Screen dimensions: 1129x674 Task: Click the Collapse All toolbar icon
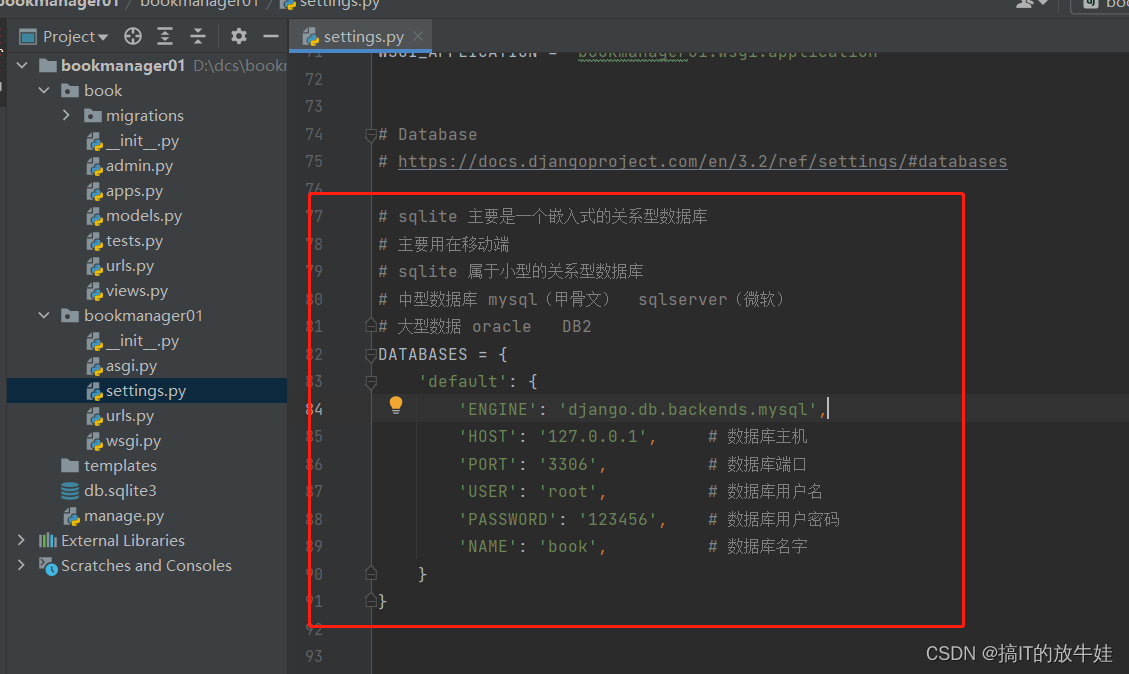click(198, 36)
